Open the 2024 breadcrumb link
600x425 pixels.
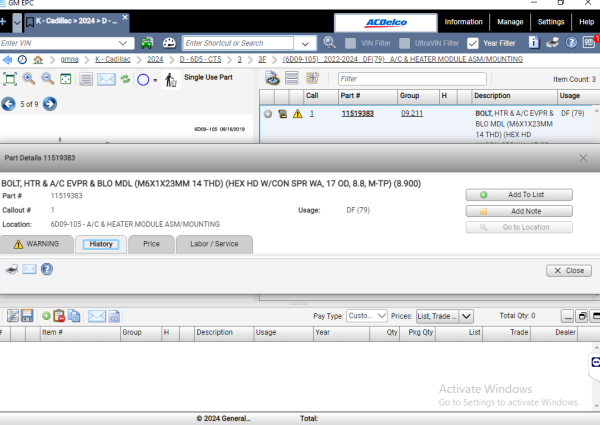155,60
